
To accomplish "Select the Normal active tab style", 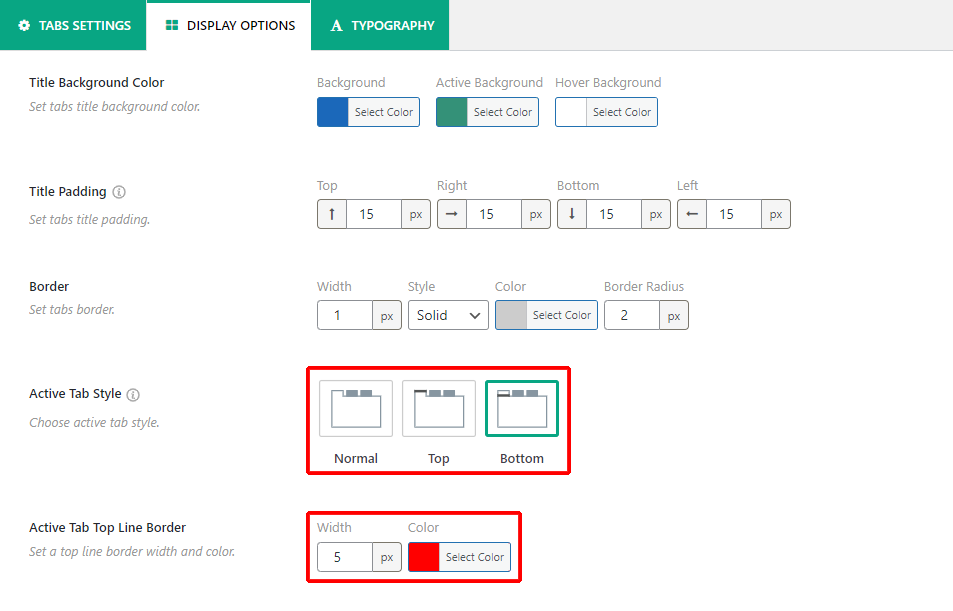I will click(356, 408).
